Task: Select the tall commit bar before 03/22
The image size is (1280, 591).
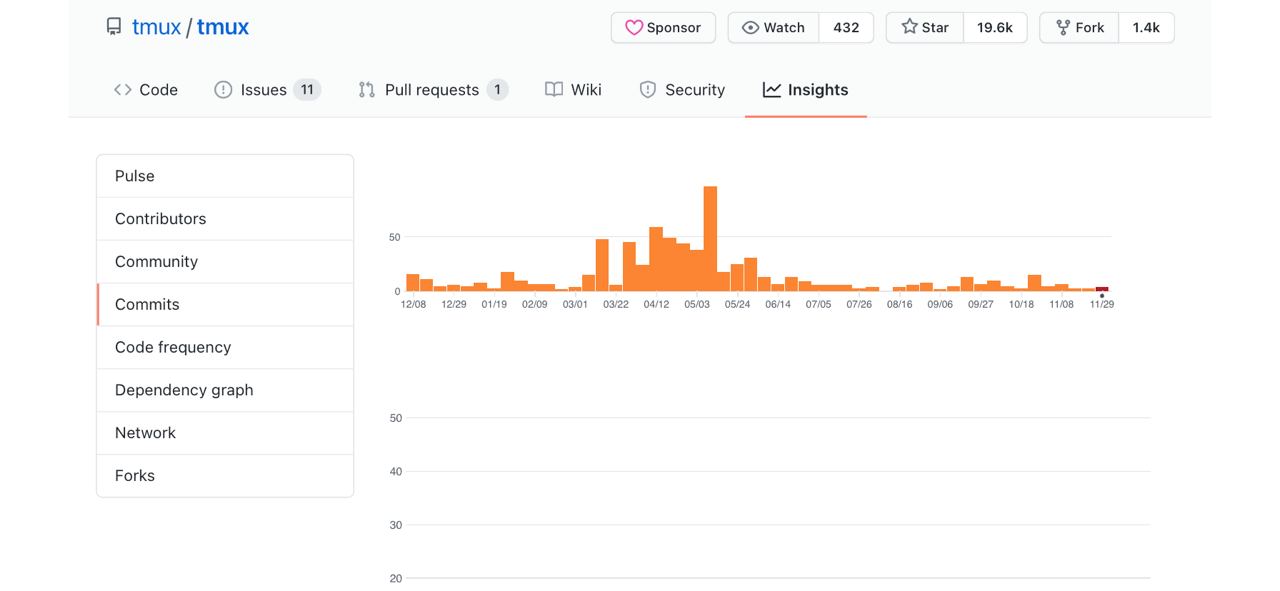Action: 602,265
